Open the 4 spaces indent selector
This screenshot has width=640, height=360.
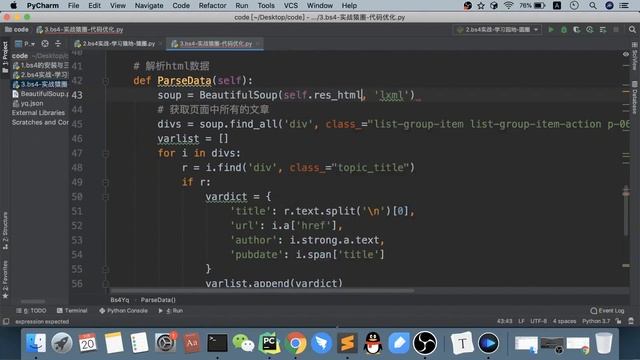click(564, 321)
